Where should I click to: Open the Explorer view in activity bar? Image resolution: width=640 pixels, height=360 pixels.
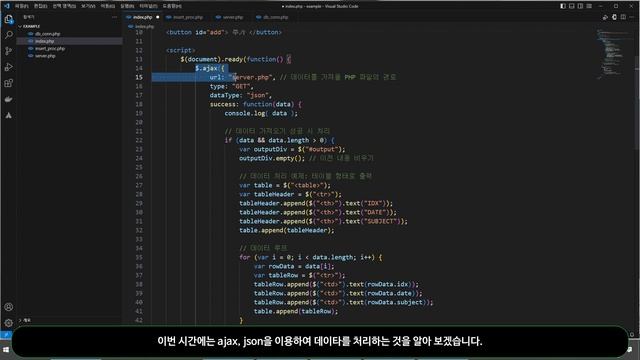[9, 19]
